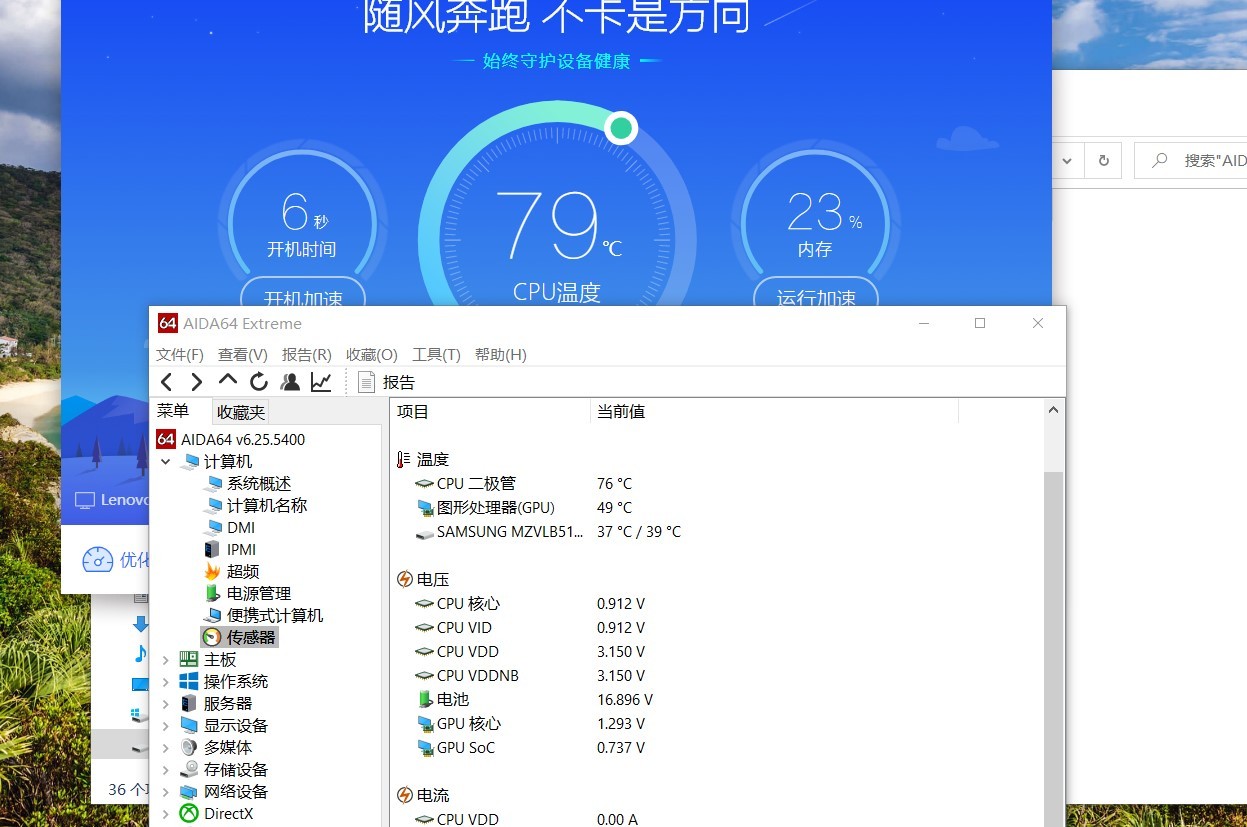
Task: Expand the 主板 tree node
Action: (166, 659)
